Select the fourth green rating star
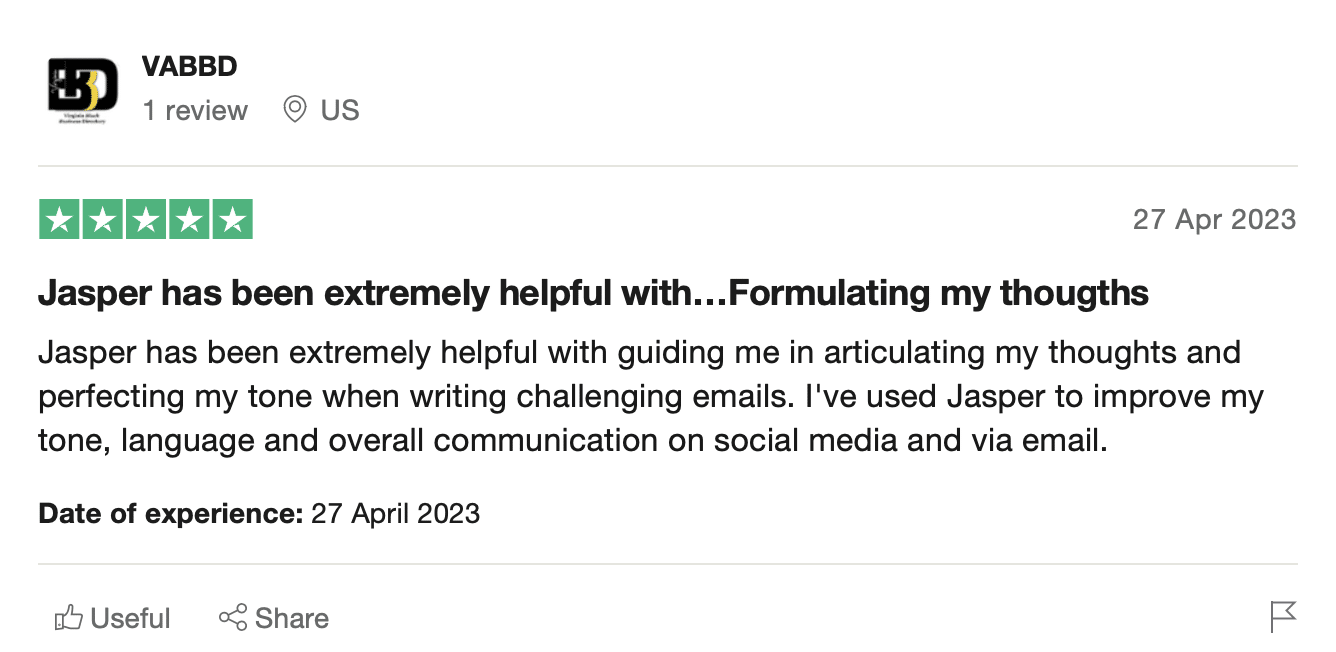This screenshot has height=652, width=1336. tap(189, 220)
